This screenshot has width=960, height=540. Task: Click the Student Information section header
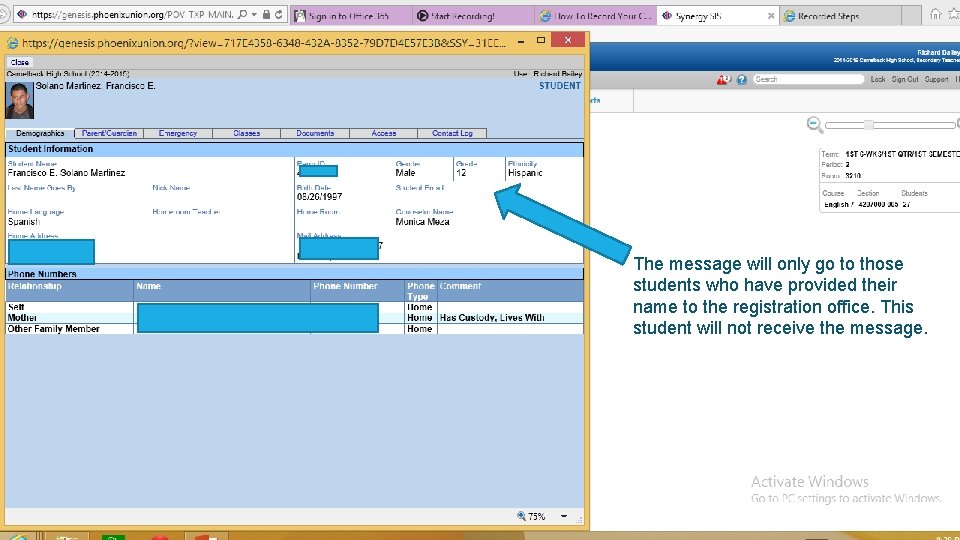coord(294,149)
